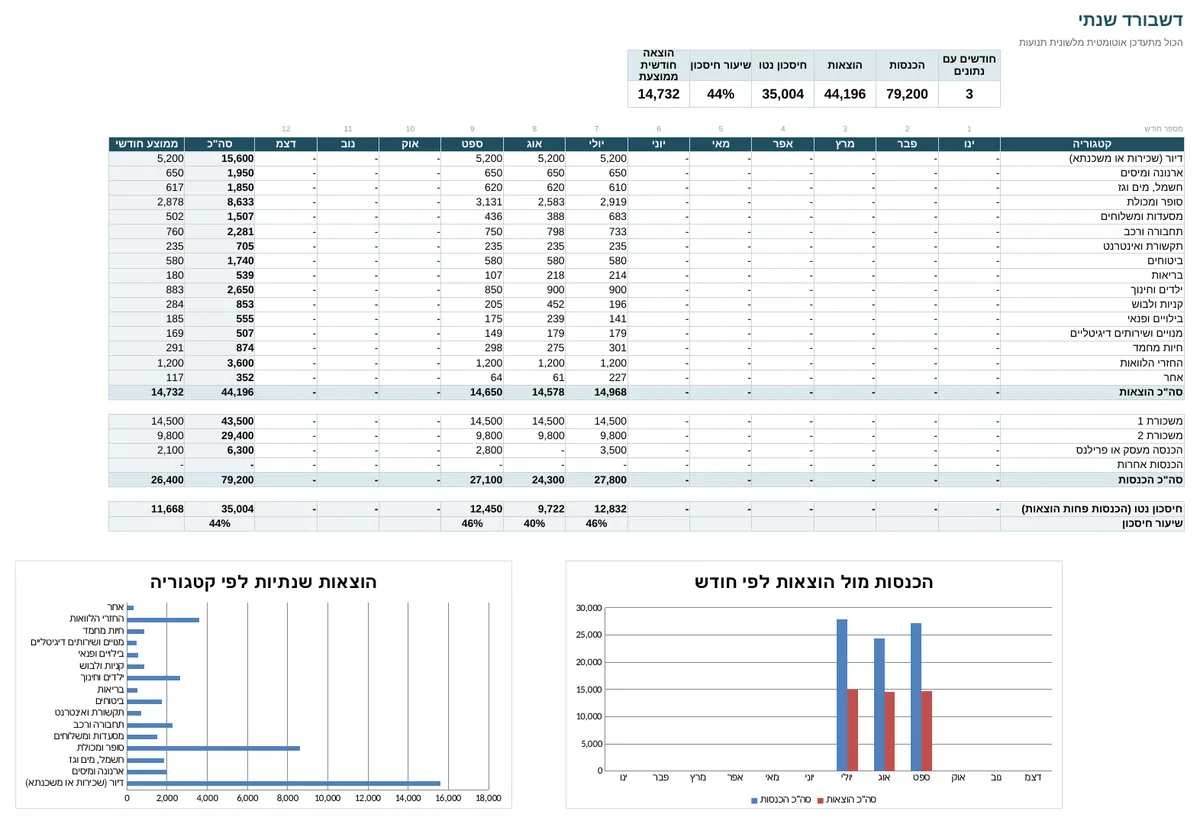Click the "הוצאה חודשית ממוצעת" KPI header
The width and height of the screenshot is (1200, 824).
pos(658,65)
